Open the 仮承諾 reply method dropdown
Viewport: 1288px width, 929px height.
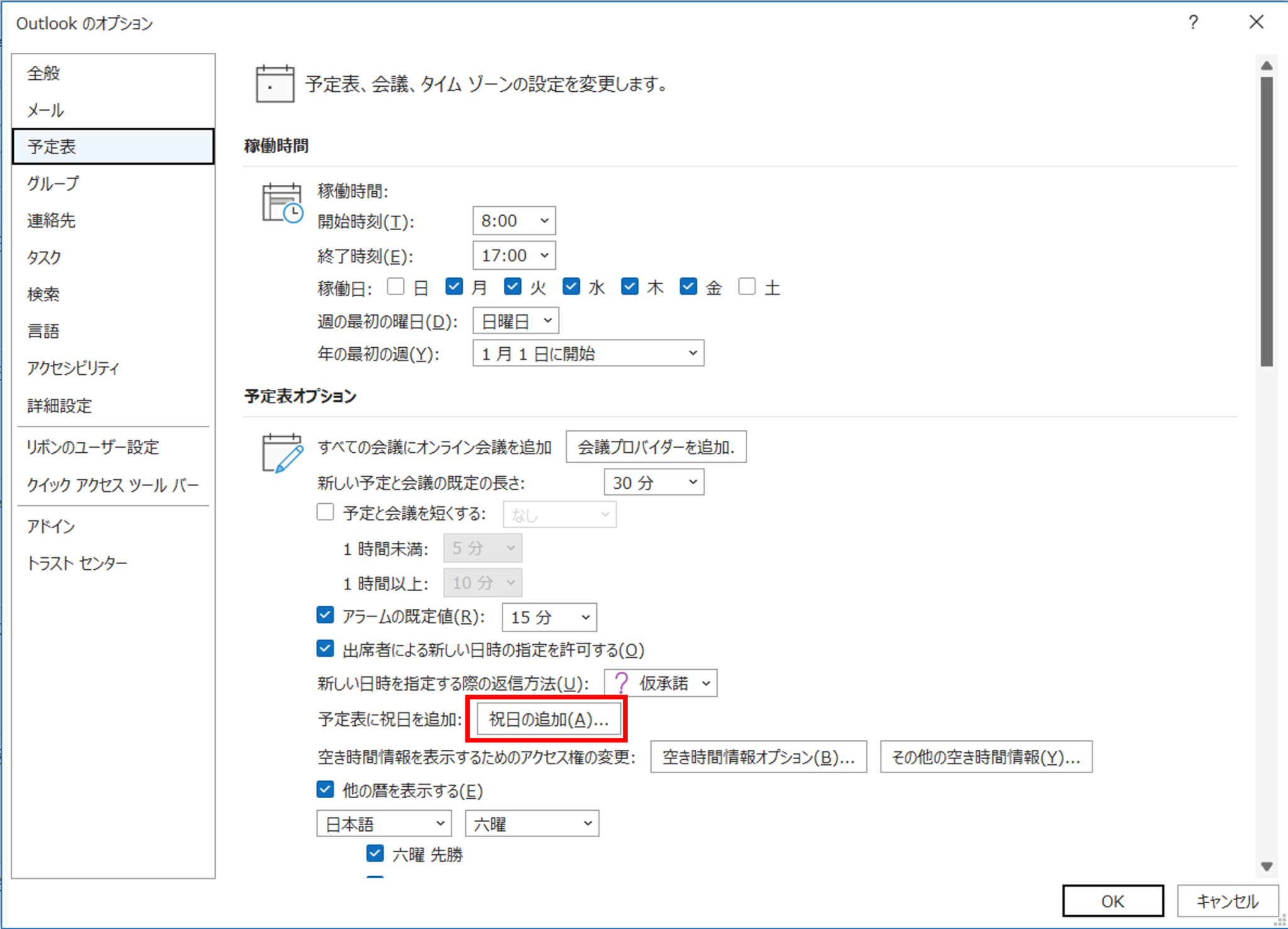[707, 683]
